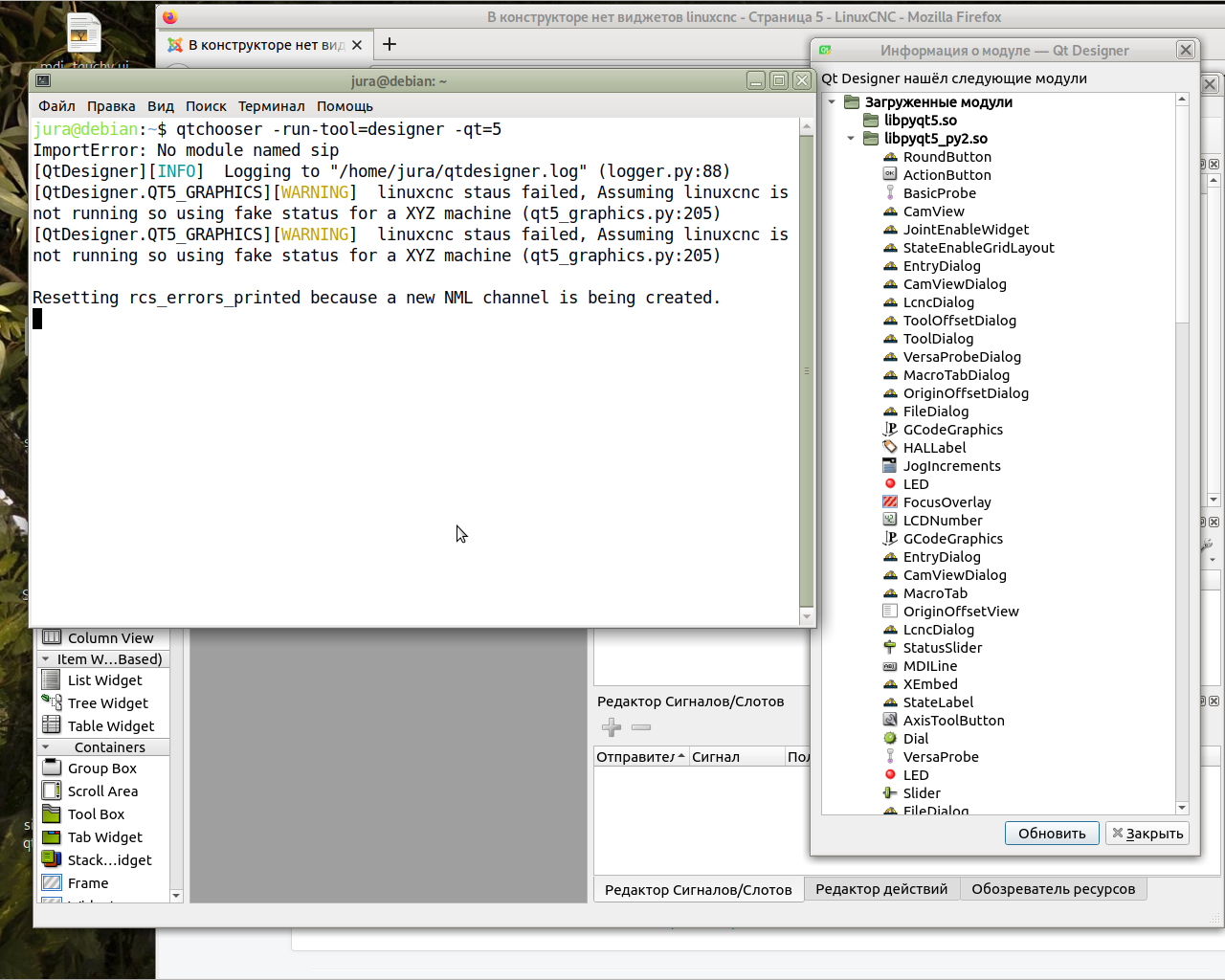Click the StatusSlider plugin icon

[x=890, y=648]
